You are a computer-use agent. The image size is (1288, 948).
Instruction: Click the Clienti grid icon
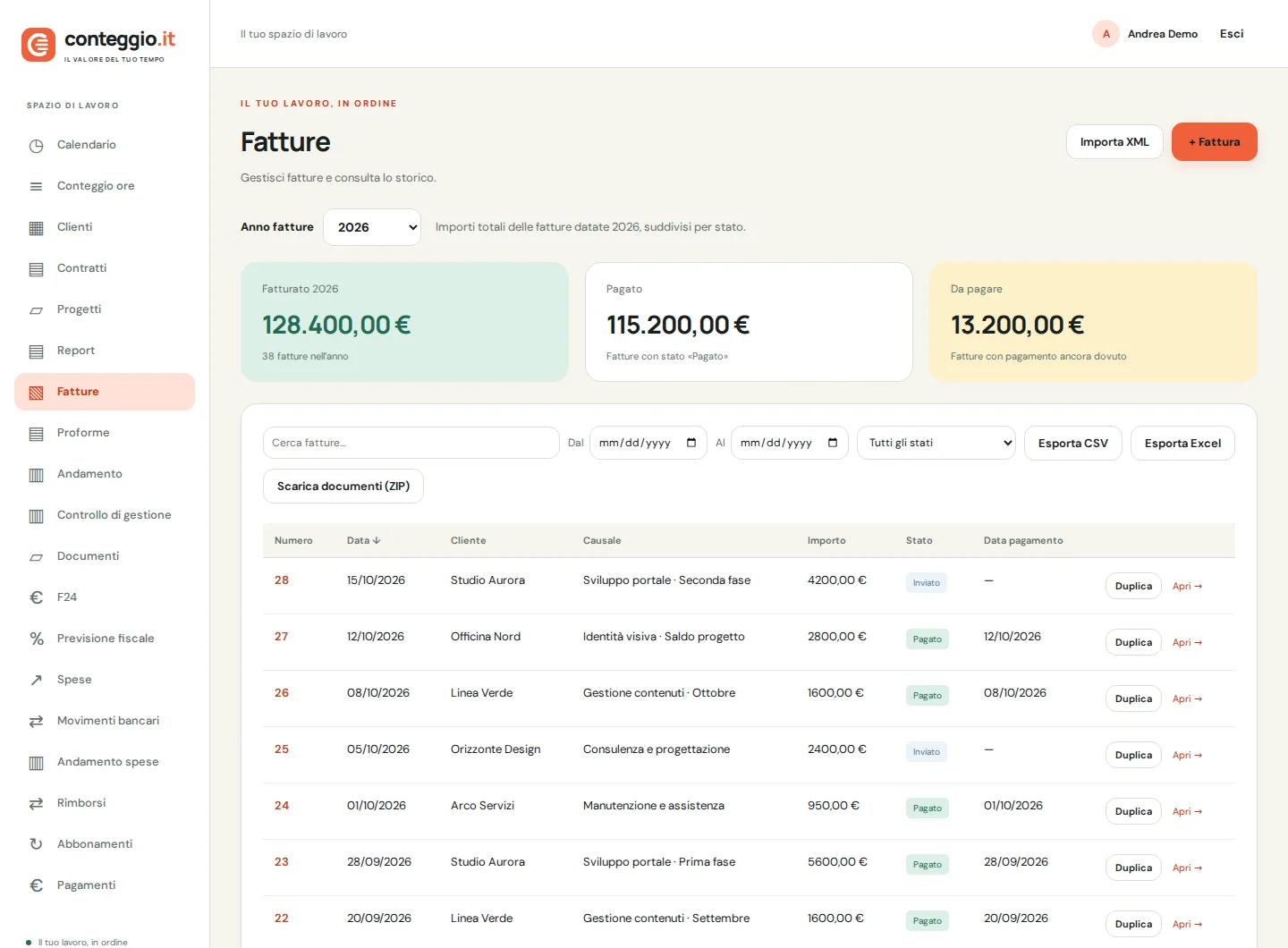pos(36,228)
